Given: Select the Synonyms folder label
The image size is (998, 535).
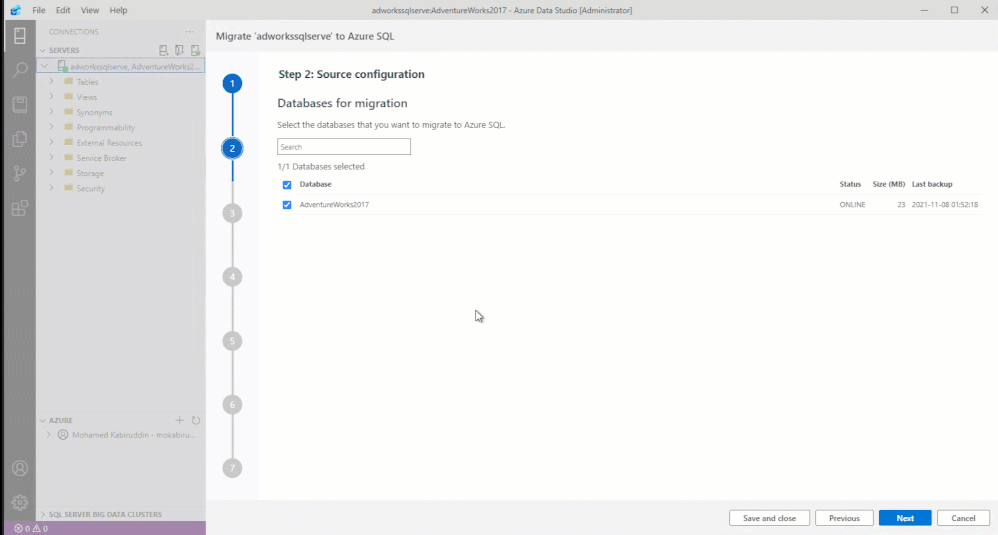Looking at the screenshot, I should pos(94,113).
